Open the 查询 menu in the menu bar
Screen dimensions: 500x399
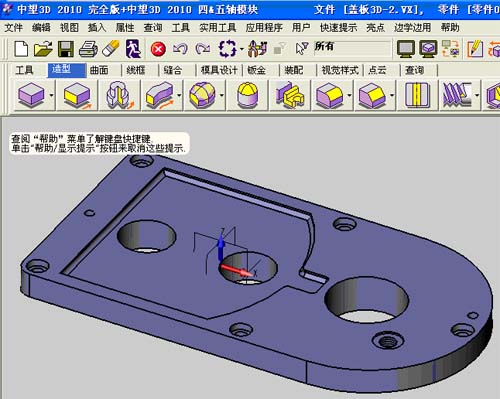point(153,27)
